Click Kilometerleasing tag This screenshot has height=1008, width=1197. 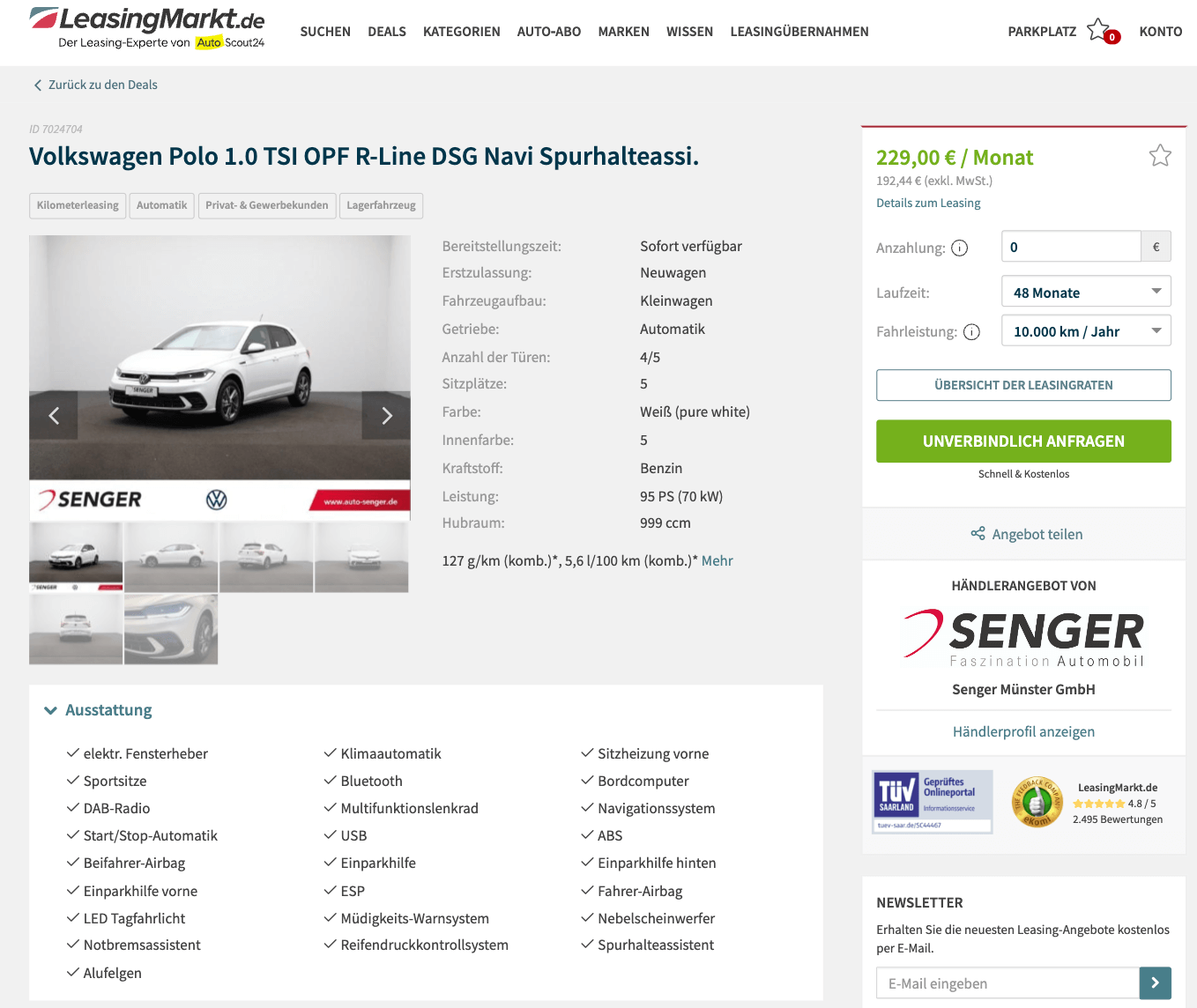click(78, 205)
